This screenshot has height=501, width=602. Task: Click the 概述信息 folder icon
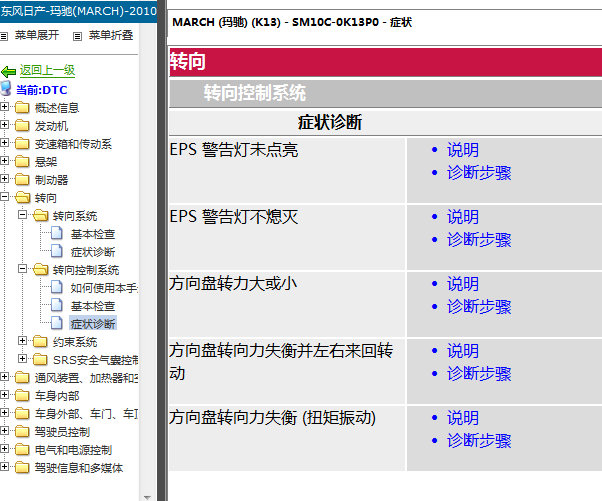click(22, 107)
